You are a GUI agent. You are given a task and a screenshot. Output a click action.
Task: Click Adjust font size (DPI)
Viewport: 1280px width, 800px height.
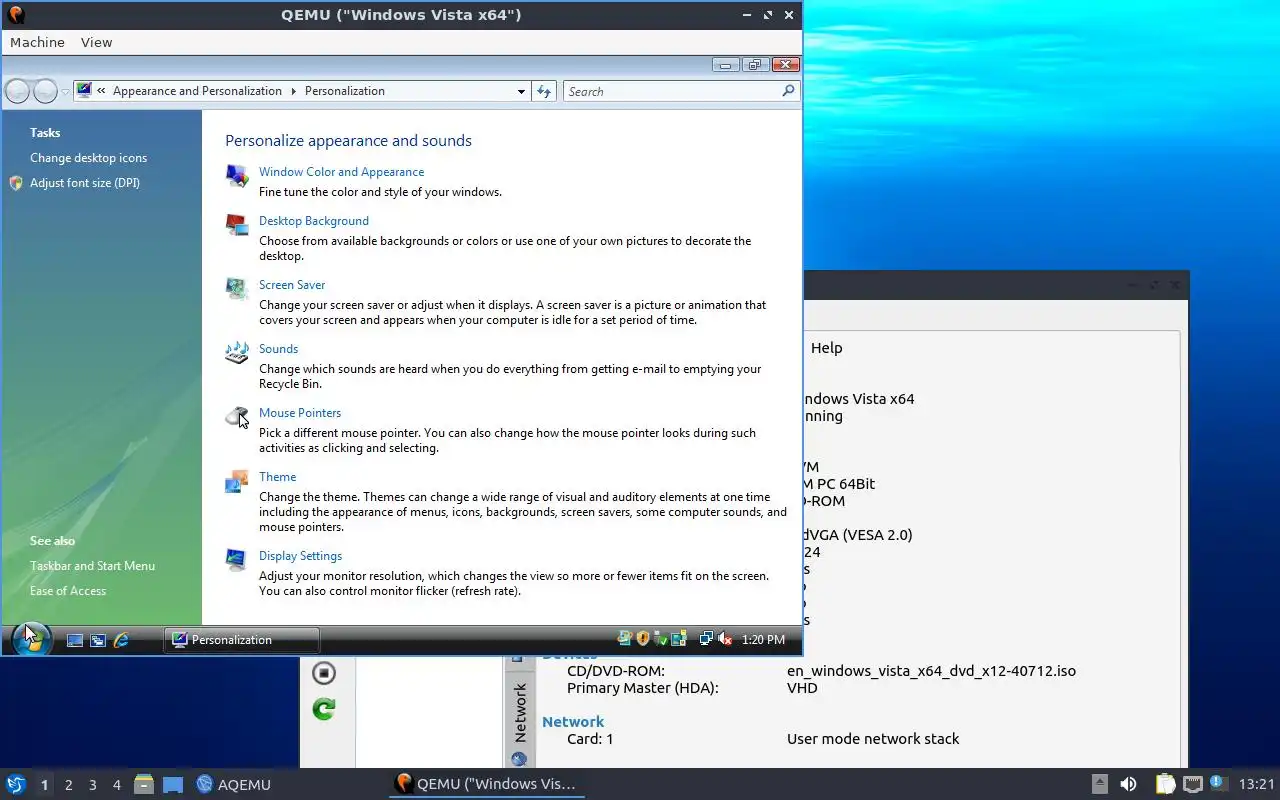[x=85, y=183]
